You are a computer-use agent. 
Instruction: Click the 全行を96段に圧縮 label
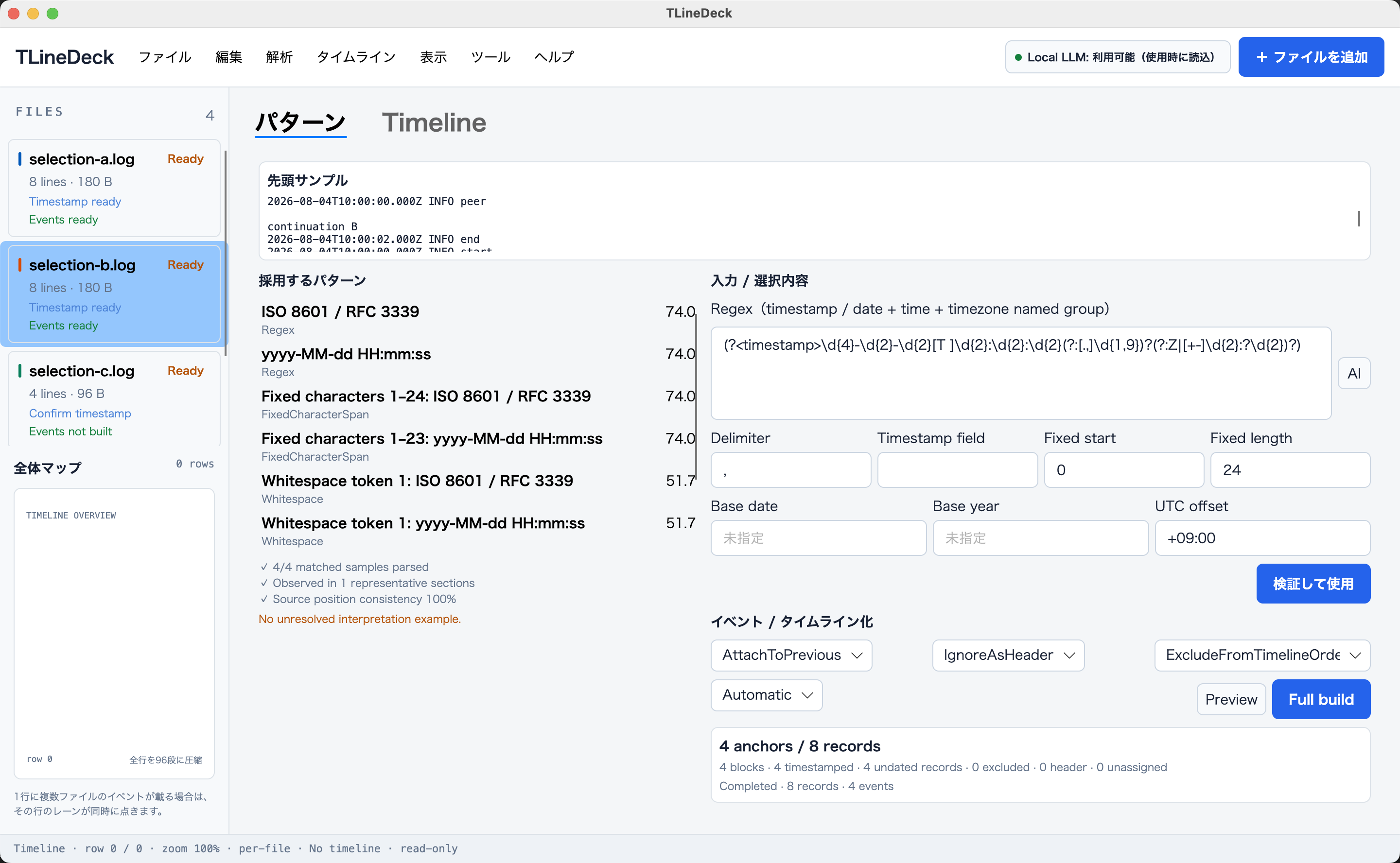tap(166, 759)
